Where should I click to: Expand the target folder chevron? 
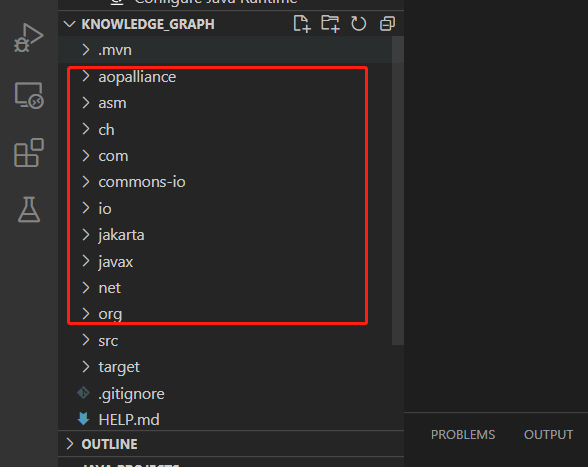click(86, 367)
